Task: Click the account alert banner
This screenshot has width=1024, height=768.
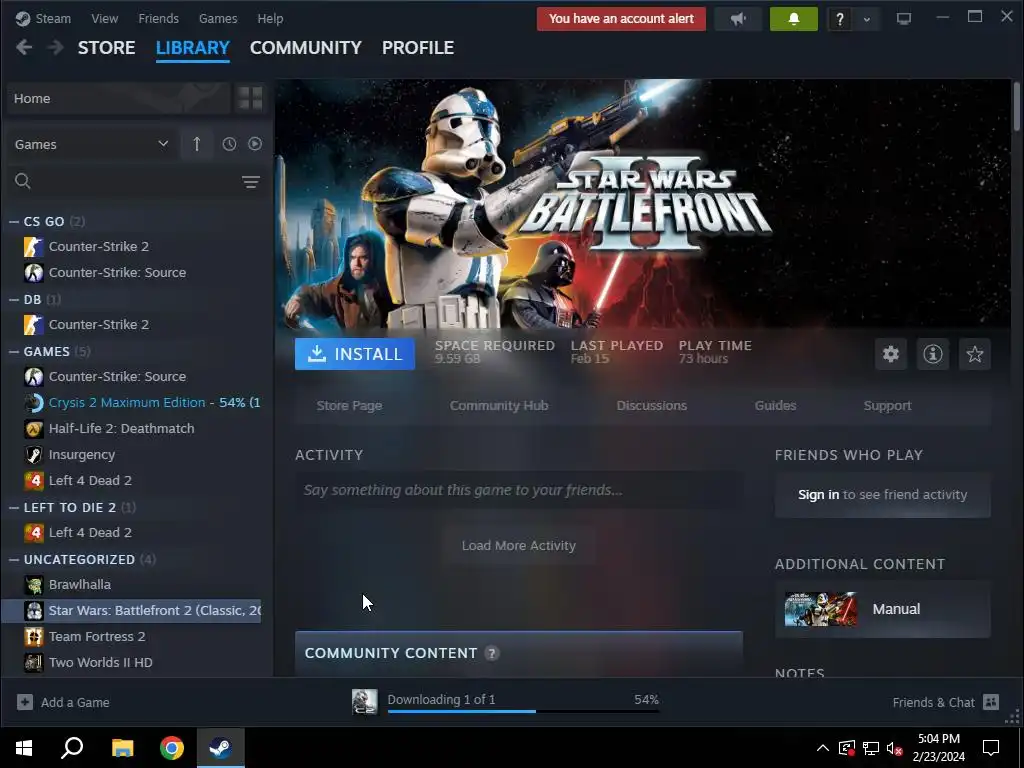Action: click(x=621, y=19)
